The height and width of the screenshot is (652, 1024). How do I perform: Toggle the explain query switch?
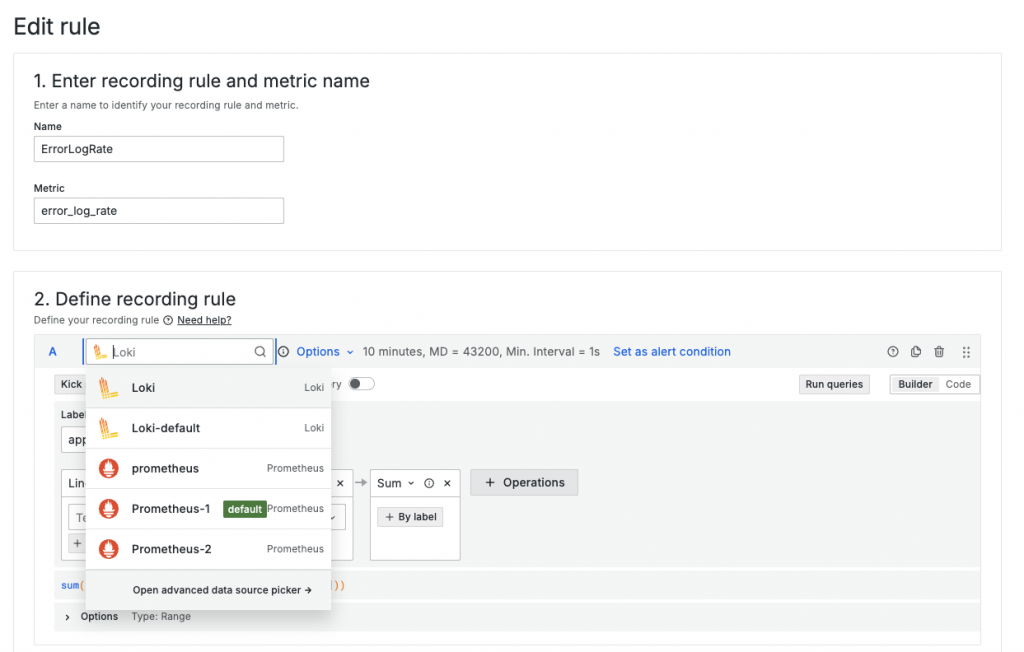point(361,384)
